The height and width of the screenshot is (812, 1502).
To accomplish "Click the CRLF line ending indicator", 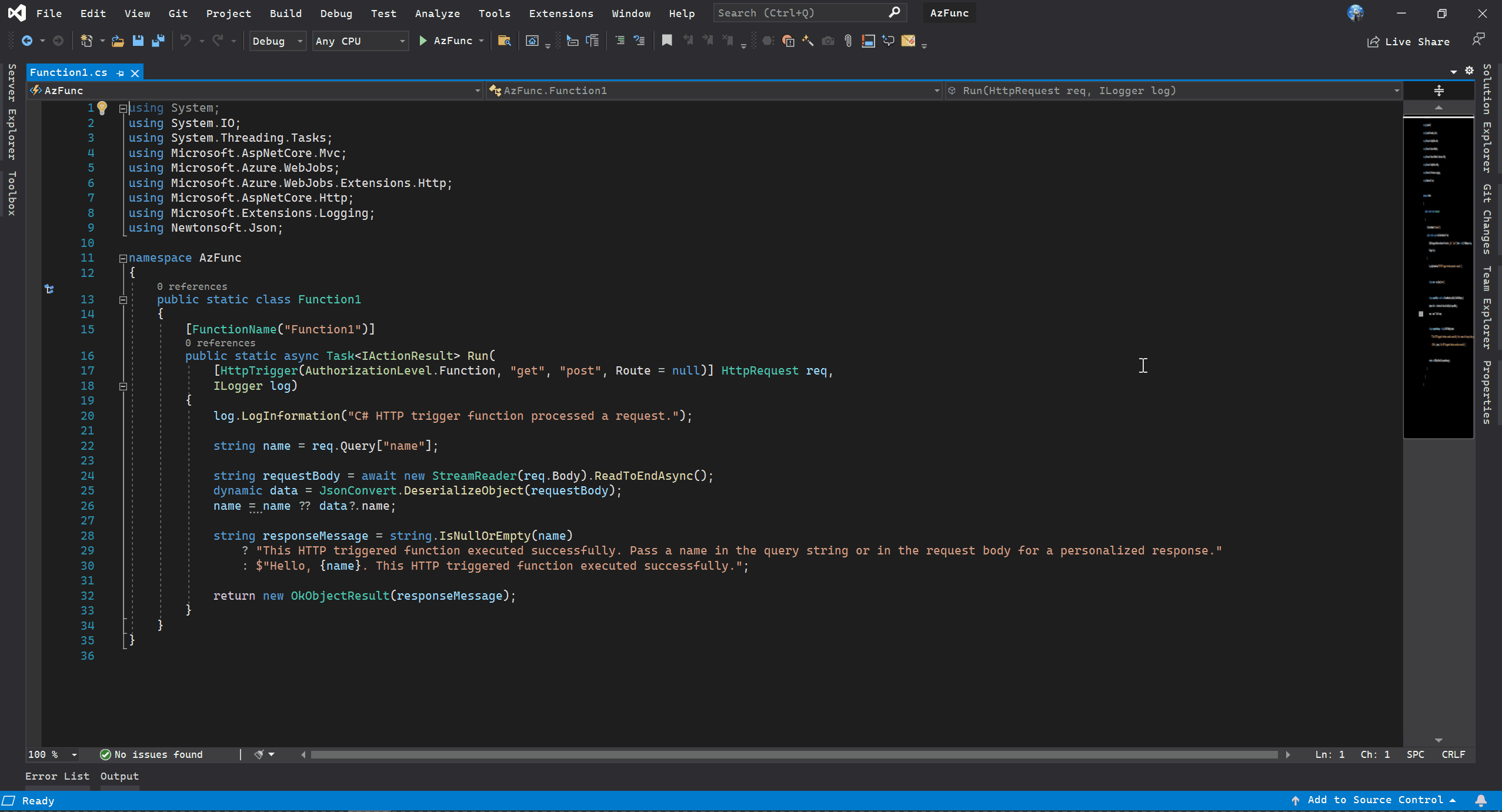I will 1453,754.
